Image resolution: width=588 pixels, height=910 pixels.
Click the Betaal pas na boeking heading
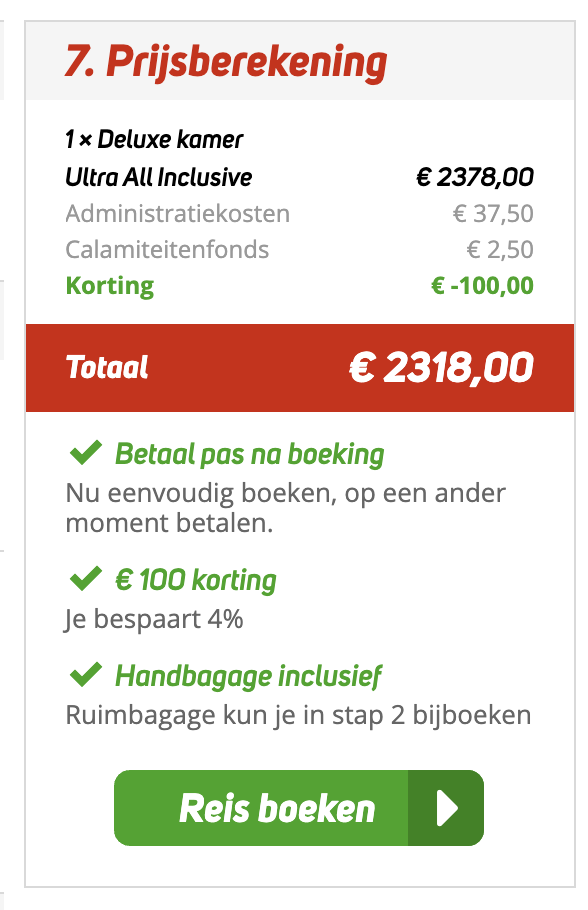tap(250, 454)
